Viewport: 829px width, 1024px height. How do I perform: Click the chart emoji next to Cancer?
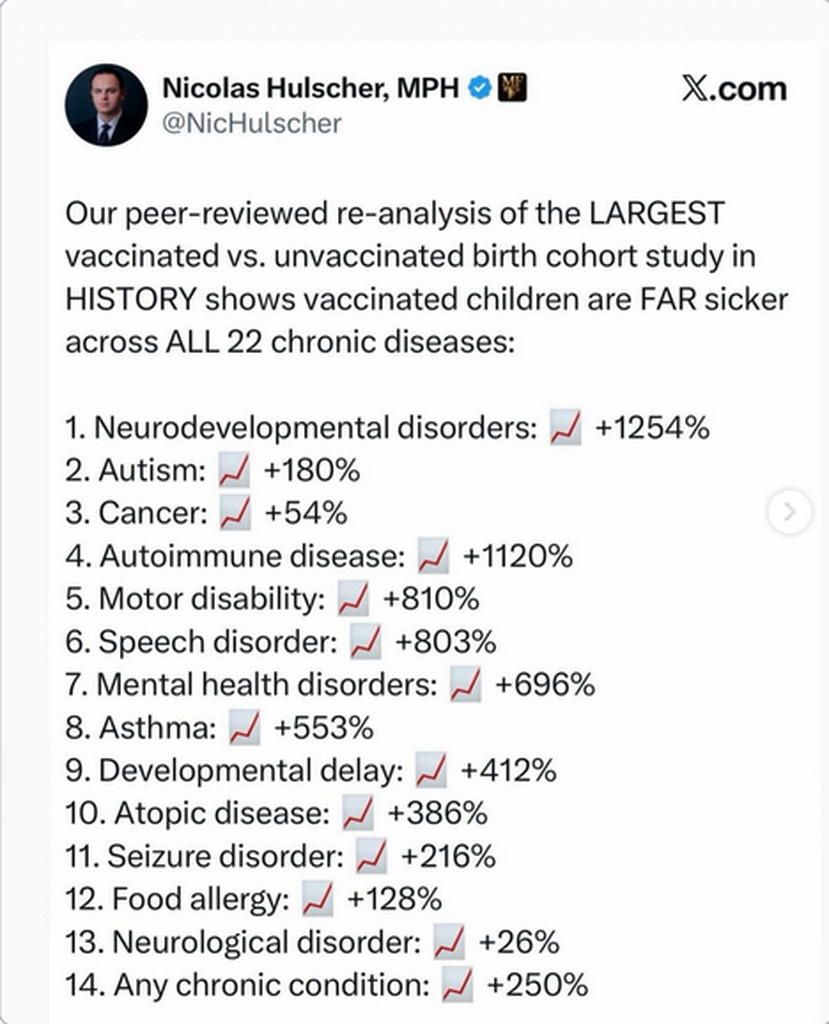coord(235,513)
